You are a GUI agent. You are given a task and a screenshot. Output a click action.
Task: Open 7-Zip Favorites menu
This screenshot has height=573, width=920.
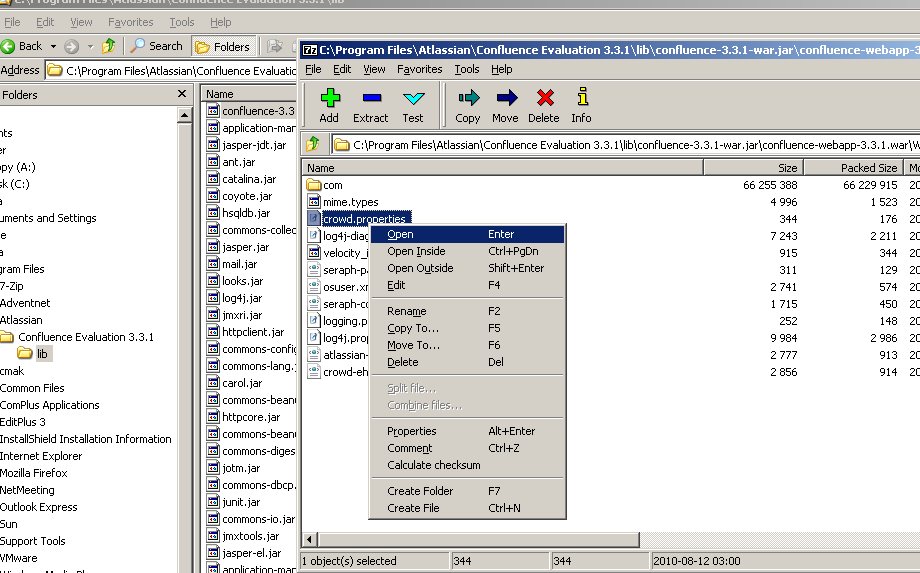(420, 69)
